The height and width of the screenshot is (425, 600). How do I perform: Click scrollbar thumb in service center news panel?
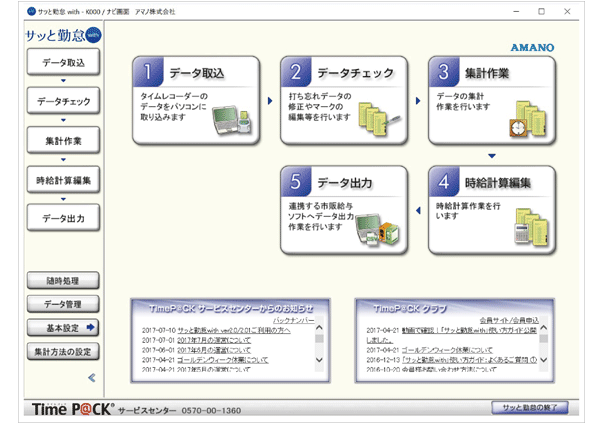click(319, 339)
